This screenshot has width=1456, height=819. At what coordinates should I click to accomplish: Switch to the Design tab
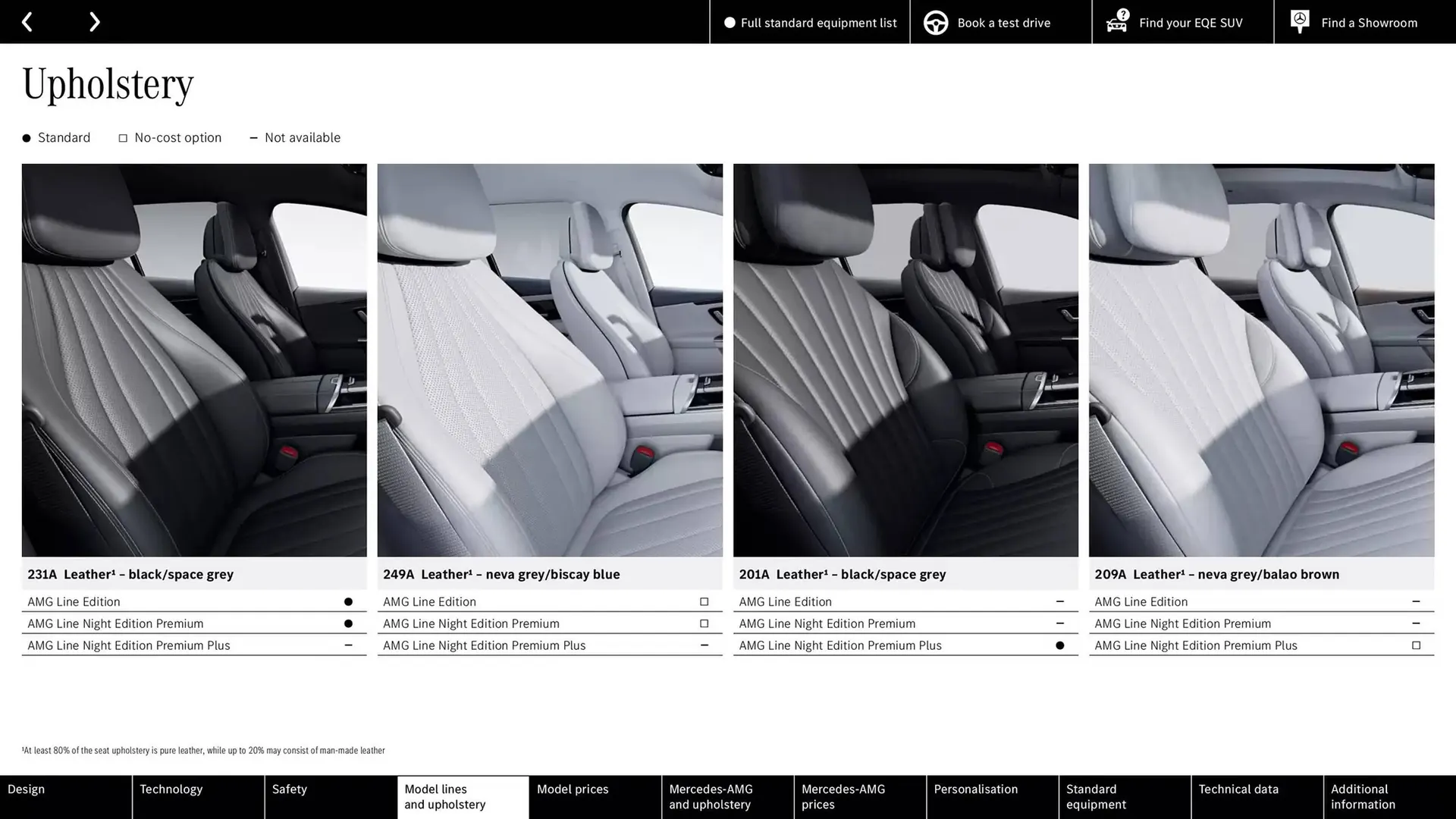(x=65, y=797)
